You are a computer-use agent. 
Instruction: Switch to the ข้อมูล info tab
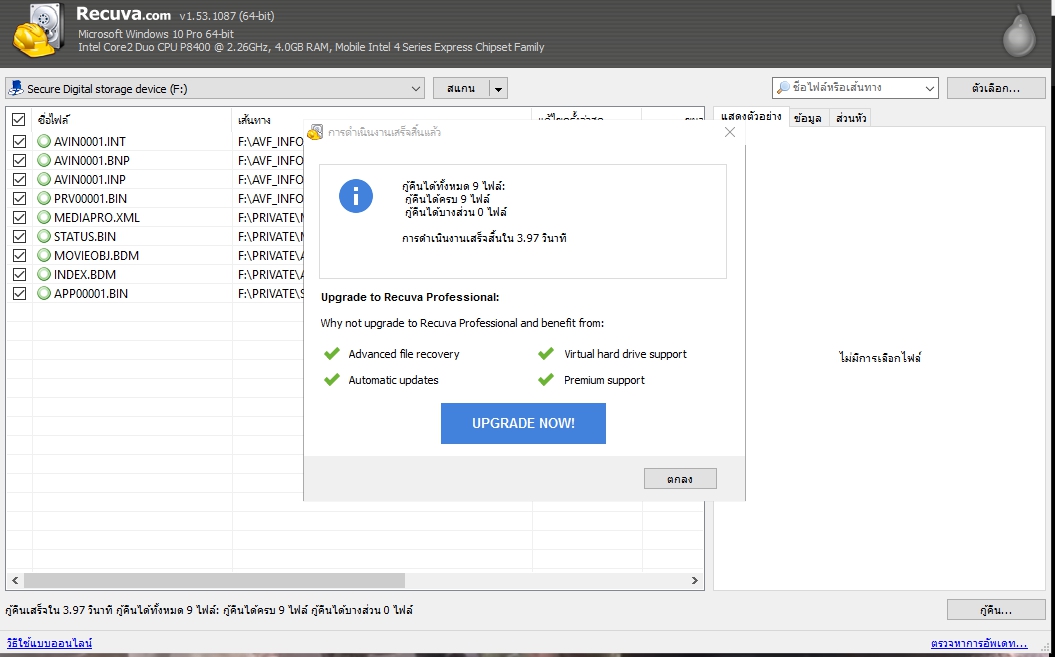pos(808,118)
